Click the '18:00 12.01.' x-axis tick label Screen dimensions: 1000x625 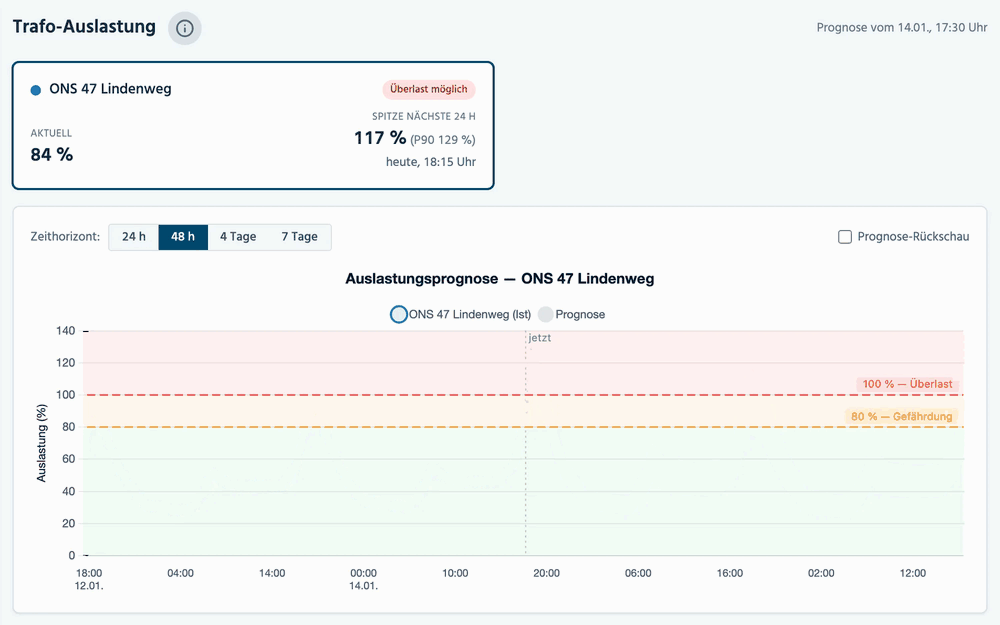(x=89, y=579)
